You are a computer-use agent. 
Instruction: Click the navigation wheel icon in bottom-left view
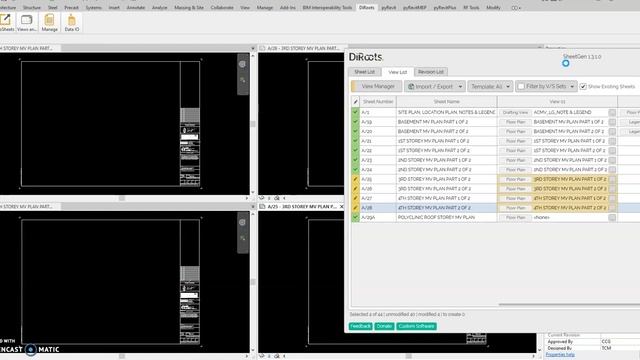pyautogui.click(x=242, y=222)
